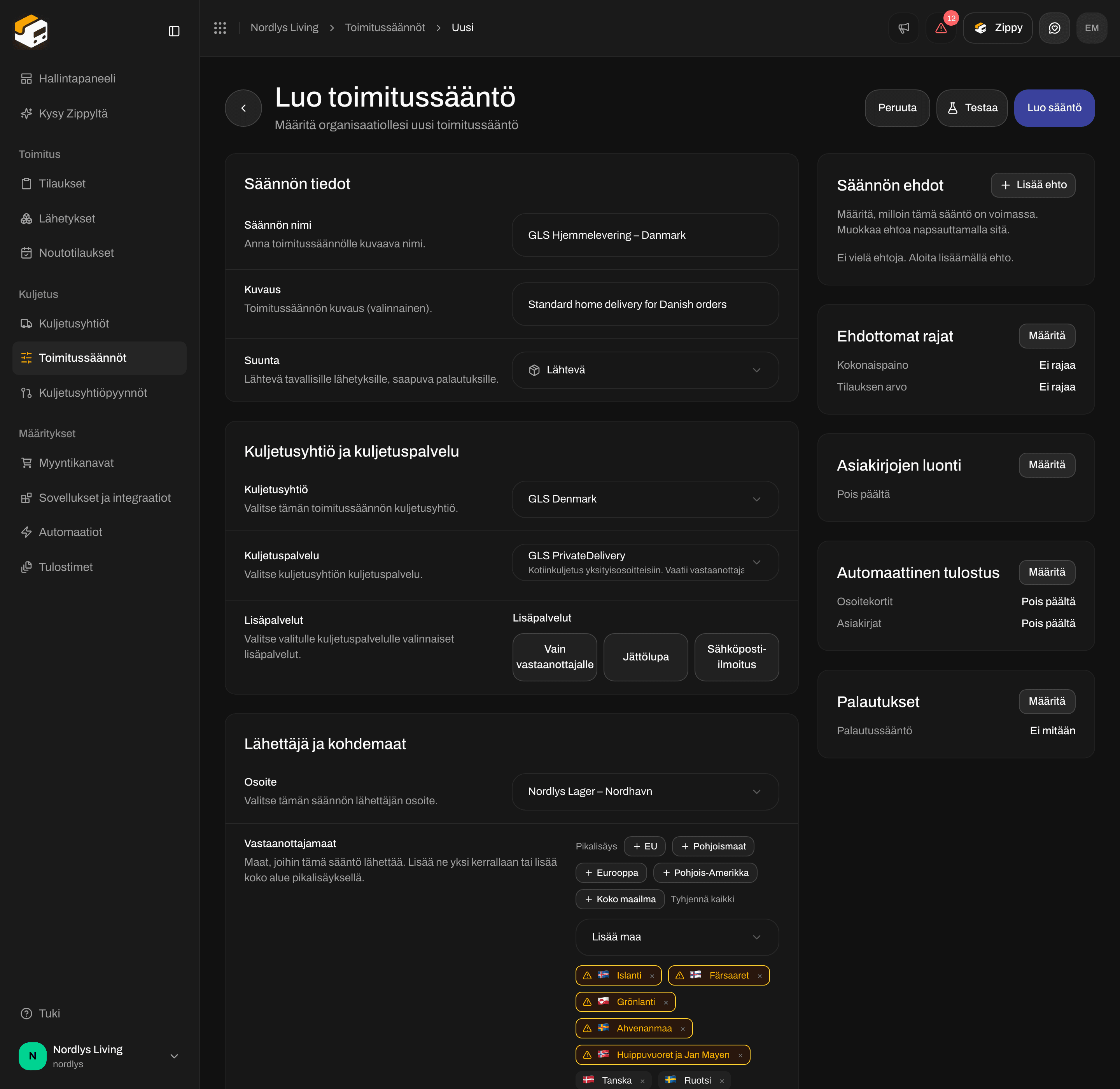Remove Islanti country chip

pyautogui.click(x=652, y=976)
